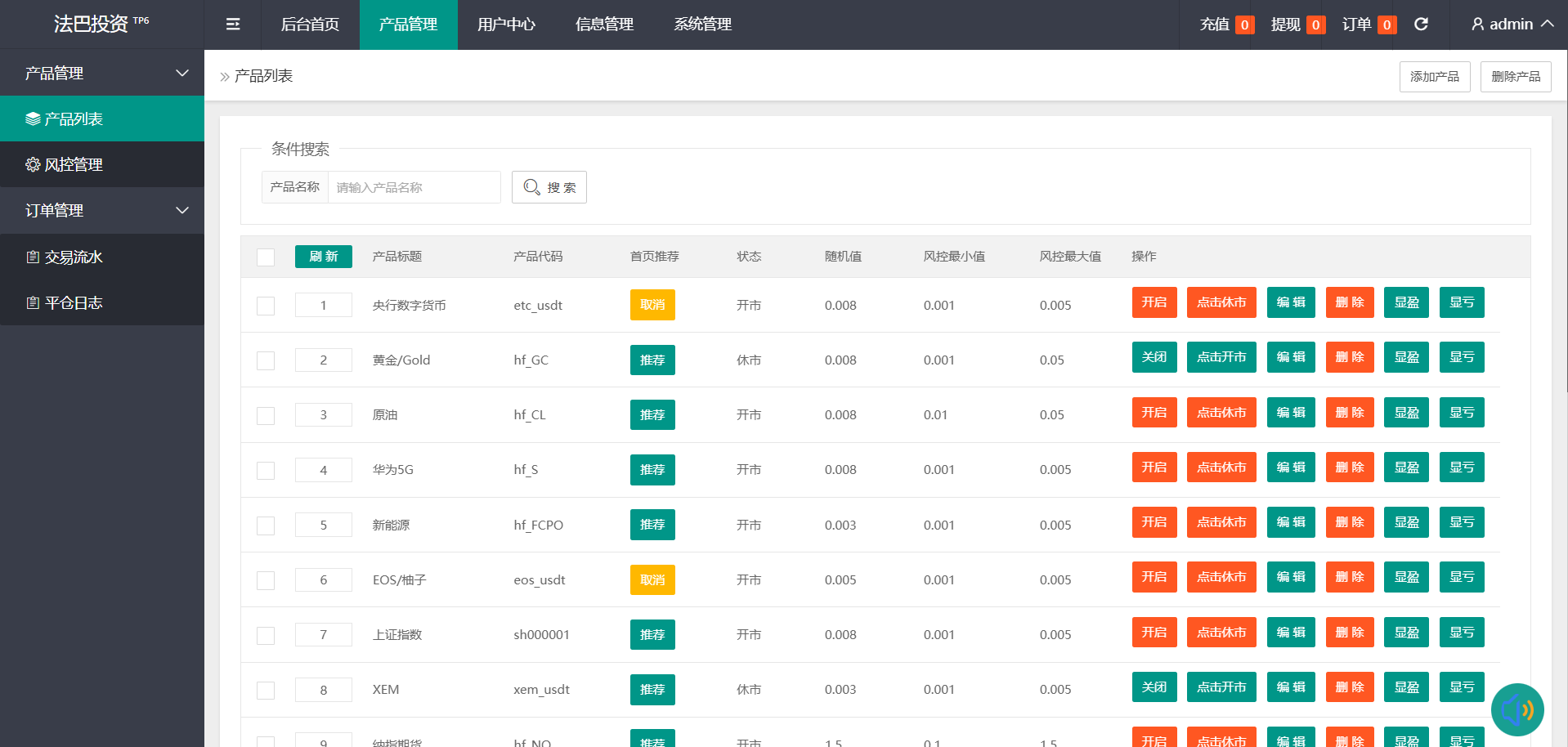This screenshot has height=747, width=1568.
Task: Open 交易流水 via its document icon
Action: click(x=33, y=257)
